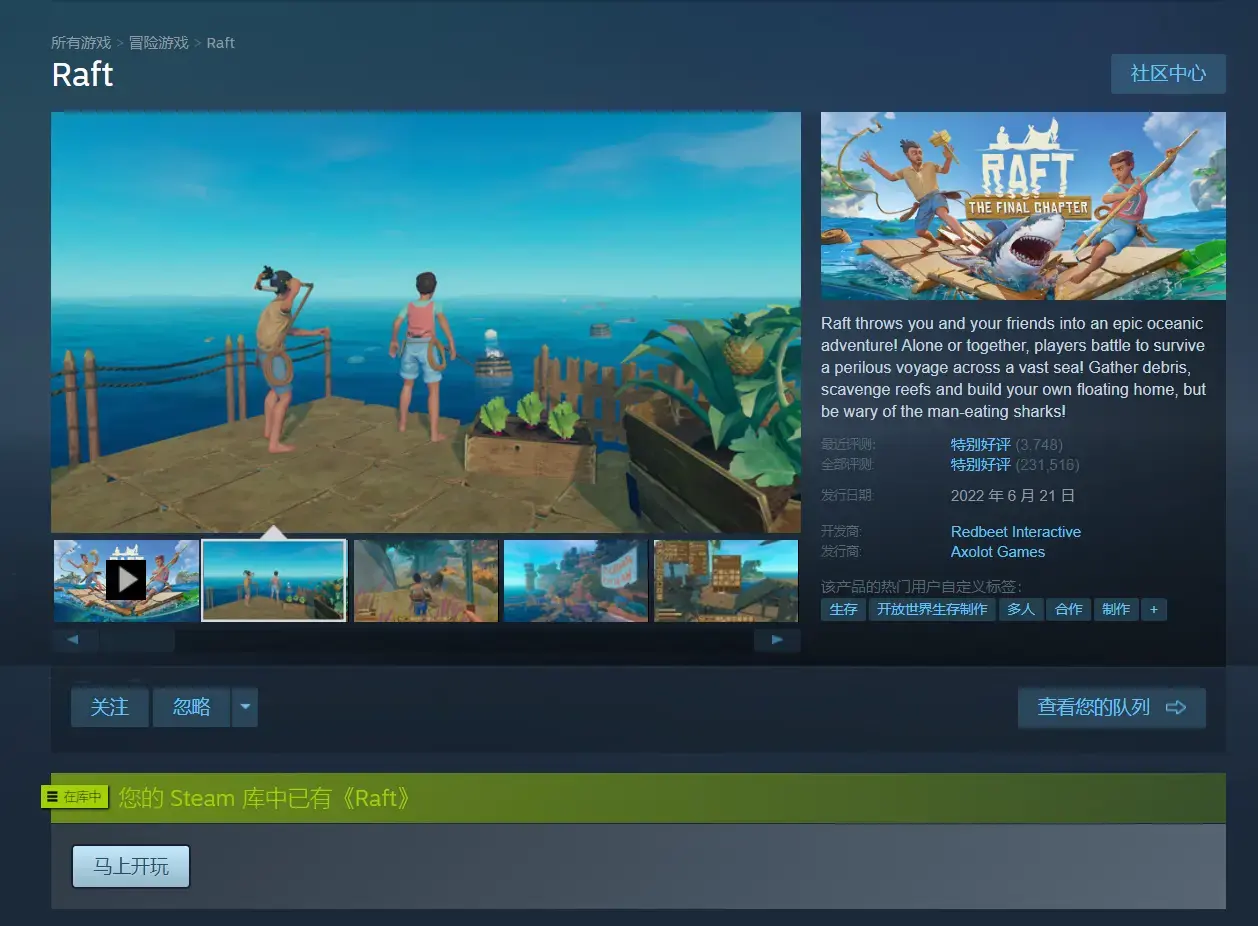
Task: Open dropdown arrow next to 忽略
Action: coord(245,707)
